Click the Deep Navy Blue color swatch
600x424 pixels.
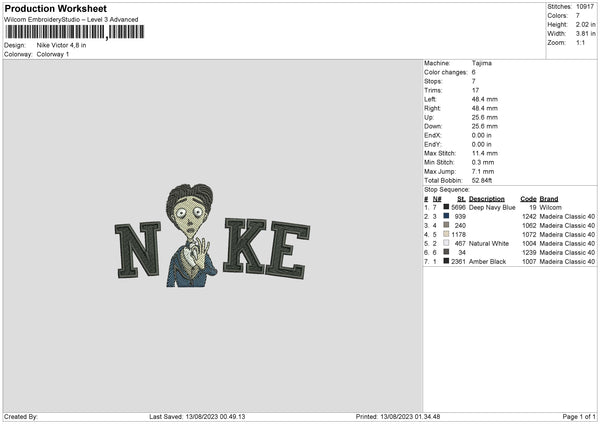pos(446,207)
